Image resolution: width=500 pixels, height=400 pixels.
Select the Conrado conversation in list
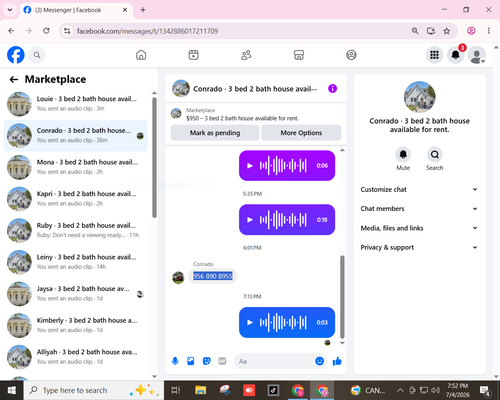[75, 136]
